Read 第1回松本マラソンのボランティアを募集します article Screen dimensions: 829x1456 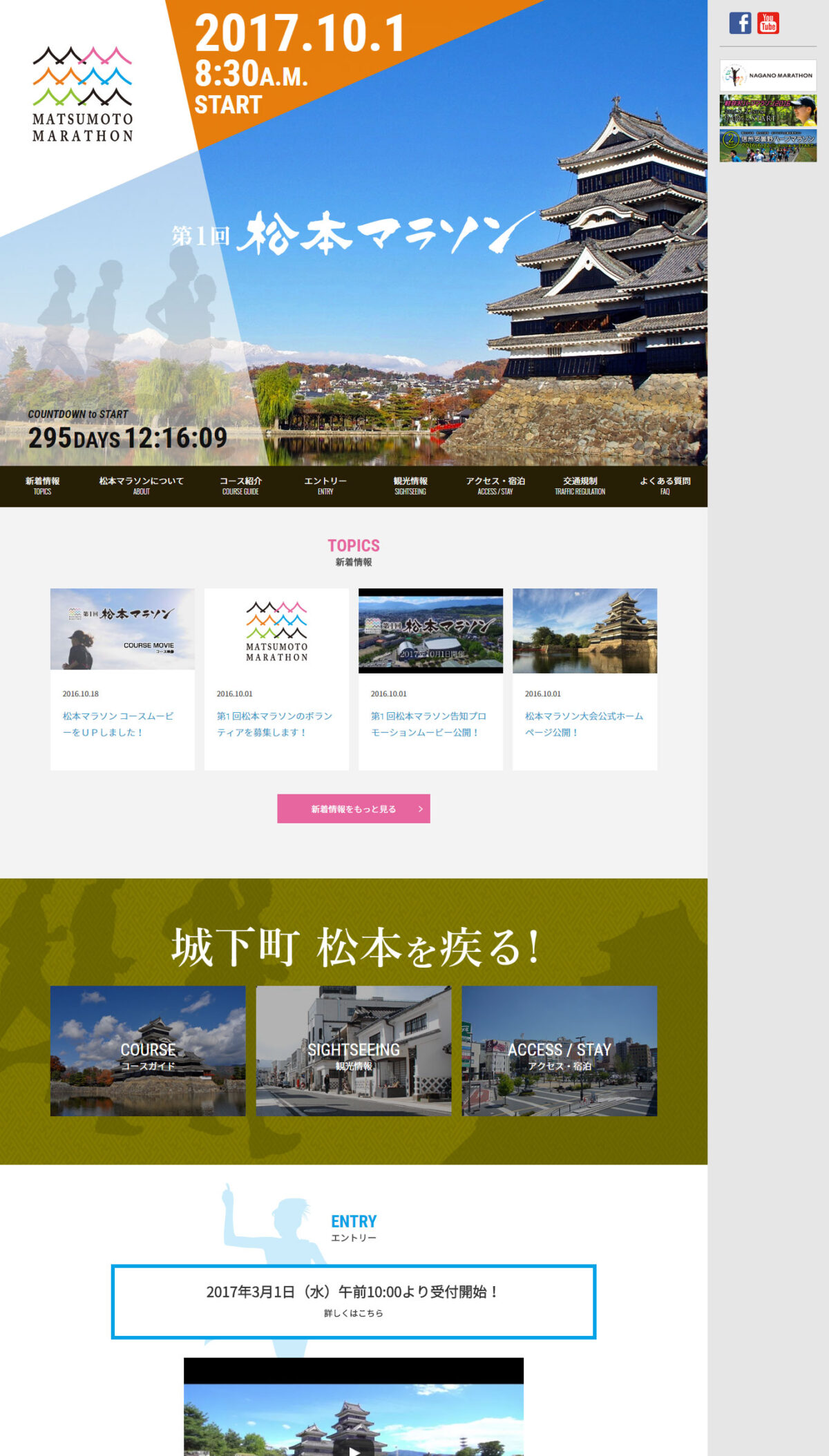click(274, 724)
